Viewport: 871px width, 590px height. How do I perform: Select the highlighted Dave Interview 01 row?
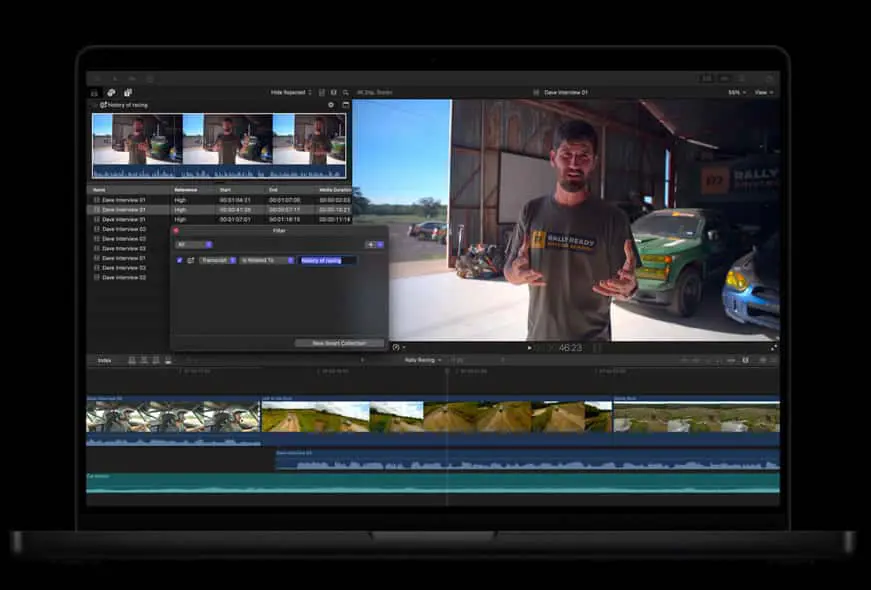(219, 210)
